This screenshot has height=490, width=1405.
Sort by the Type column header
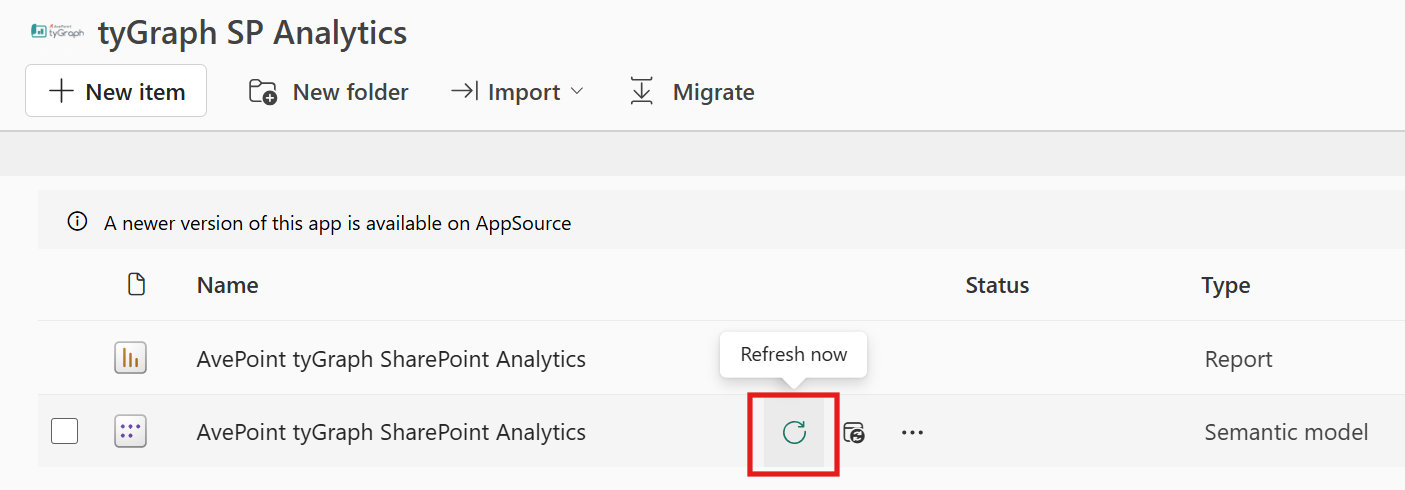pyautogui.click(x=1226, y=285)
